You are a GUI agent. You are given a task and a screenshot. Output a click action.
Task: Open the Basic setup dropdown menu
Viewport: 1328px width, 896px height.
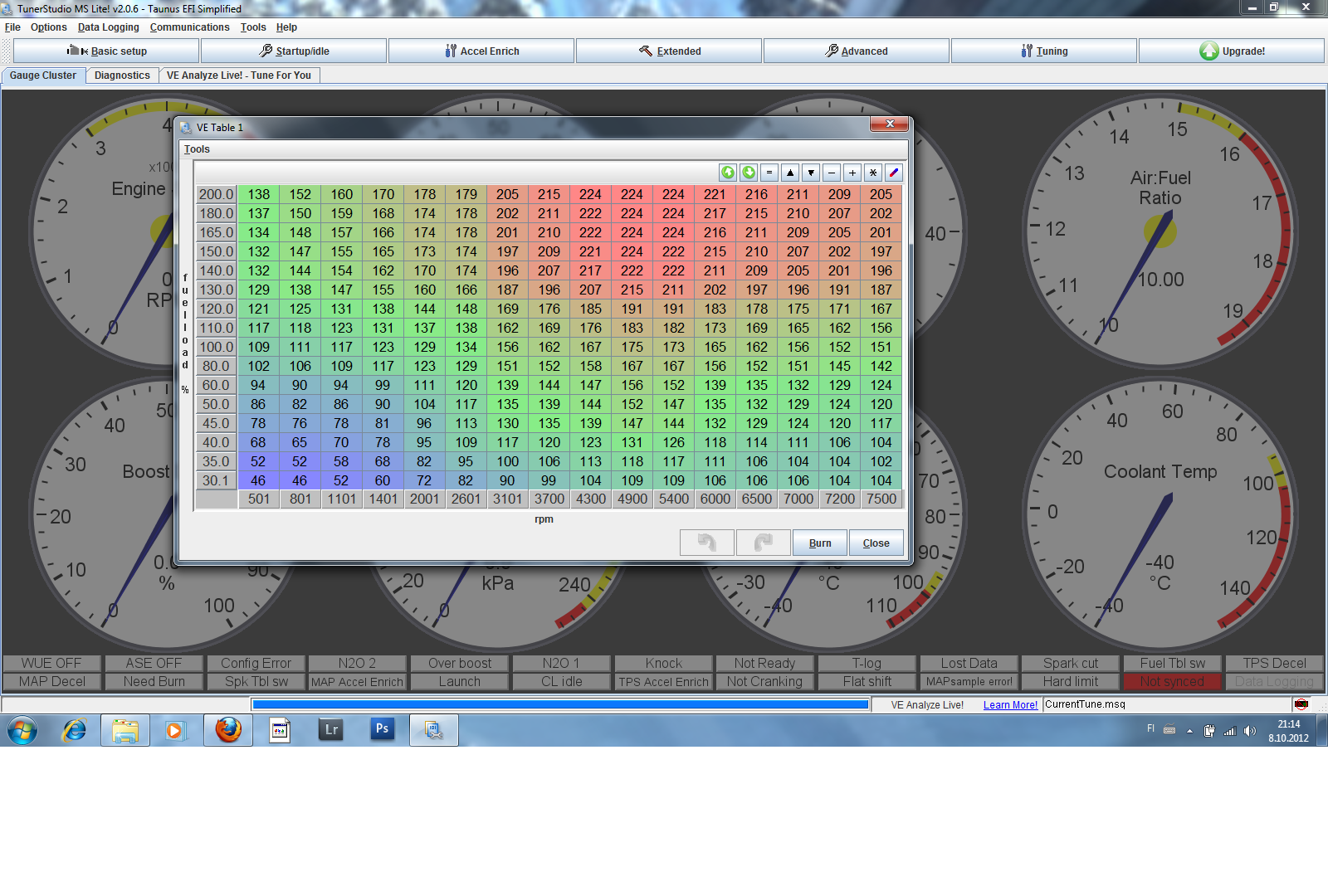(106, 51)
